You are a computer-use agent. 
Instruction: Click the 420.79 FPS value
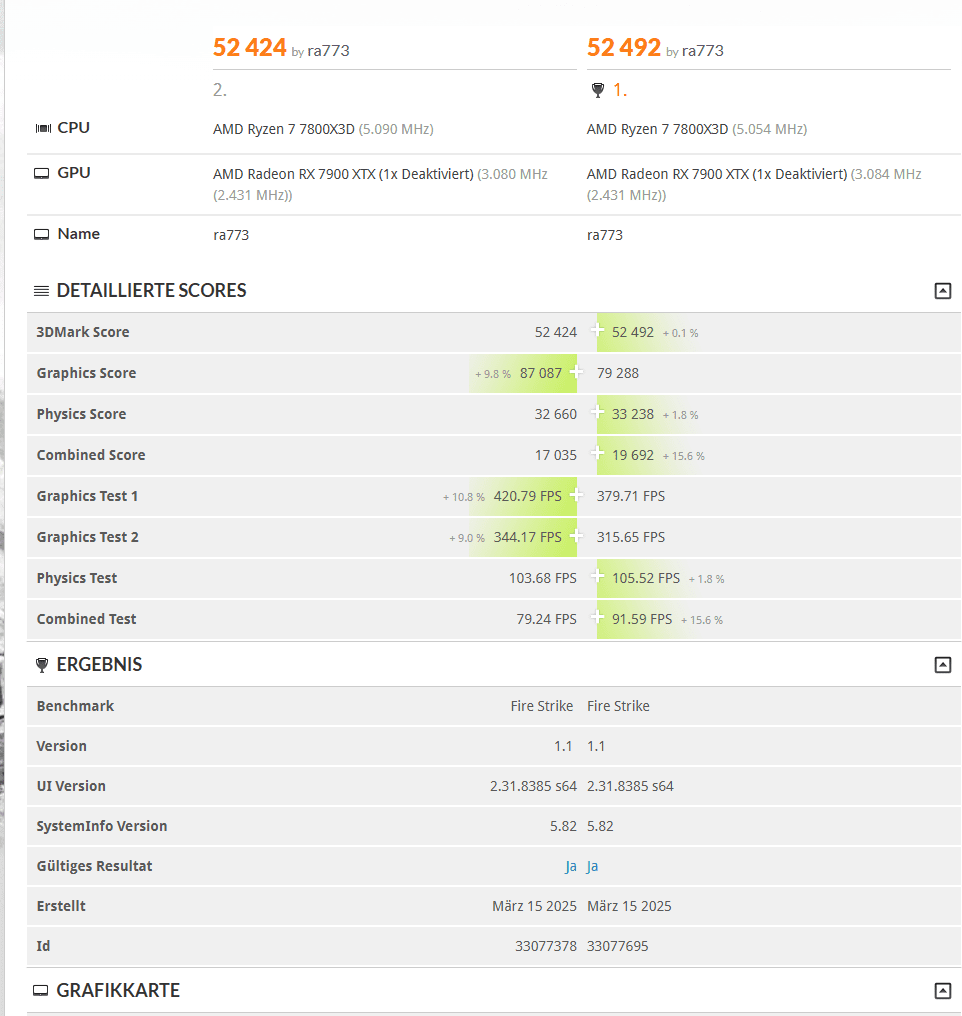point(528,496)
